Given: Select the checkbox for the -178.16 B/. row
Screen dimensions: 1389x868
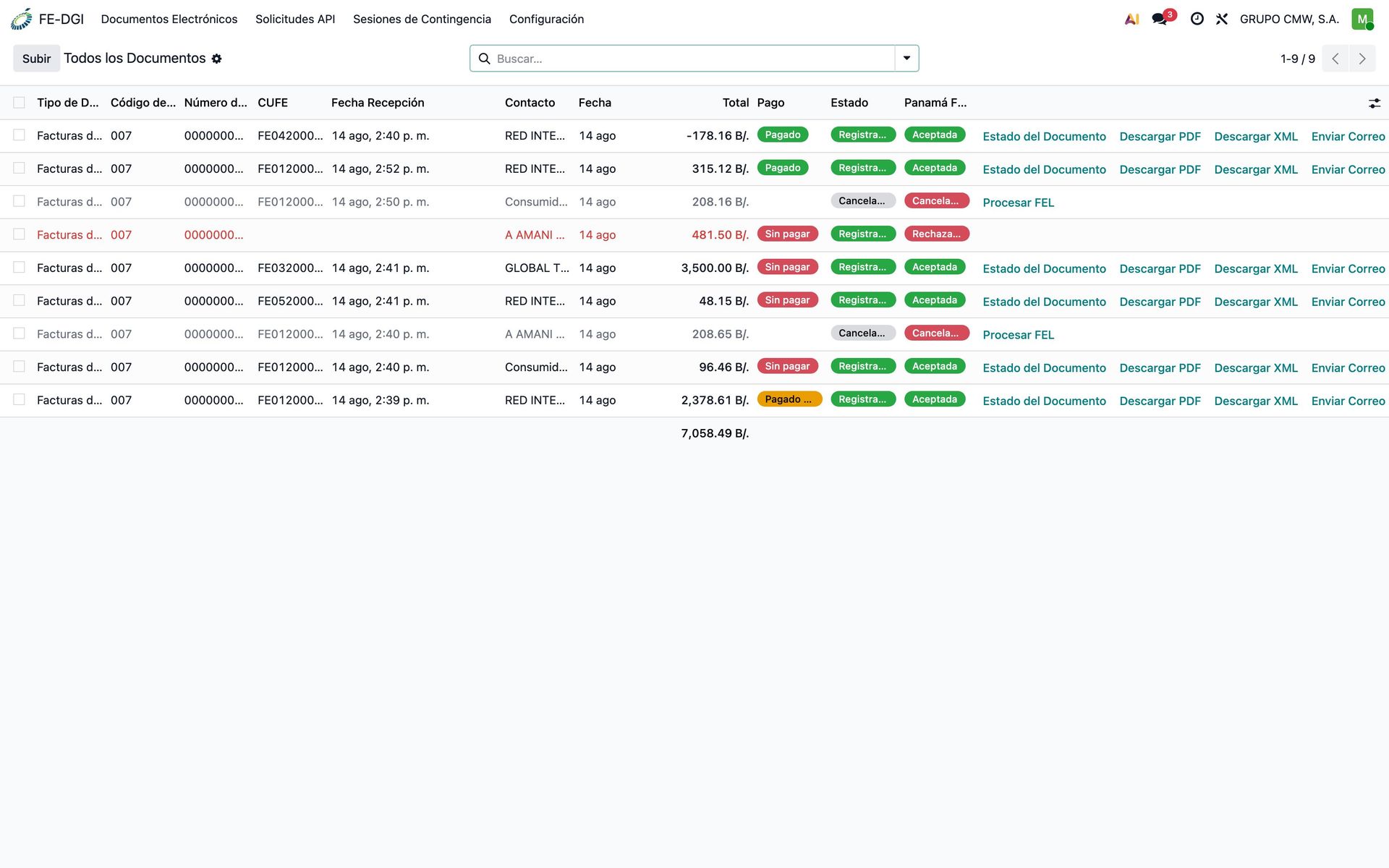Looking at the screenshot, I should [20, 135].
